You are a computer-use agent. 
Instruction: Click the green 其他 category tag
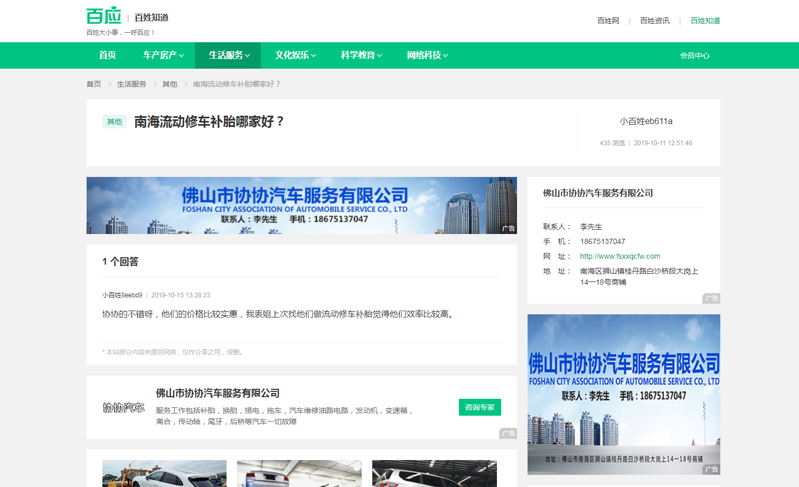(115, 122)
